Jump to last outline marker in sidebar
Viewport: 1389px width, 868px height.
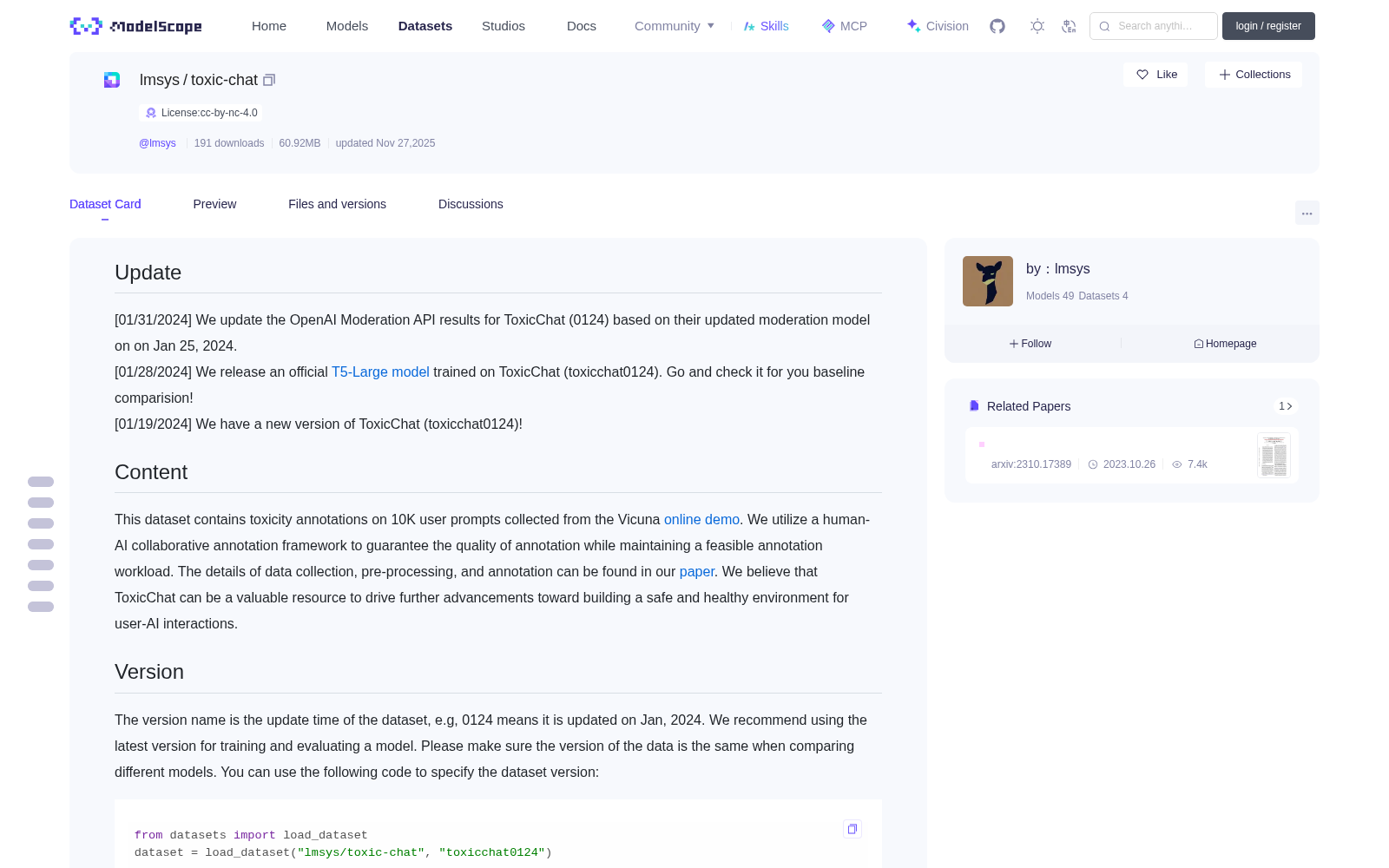pos(41,607)
